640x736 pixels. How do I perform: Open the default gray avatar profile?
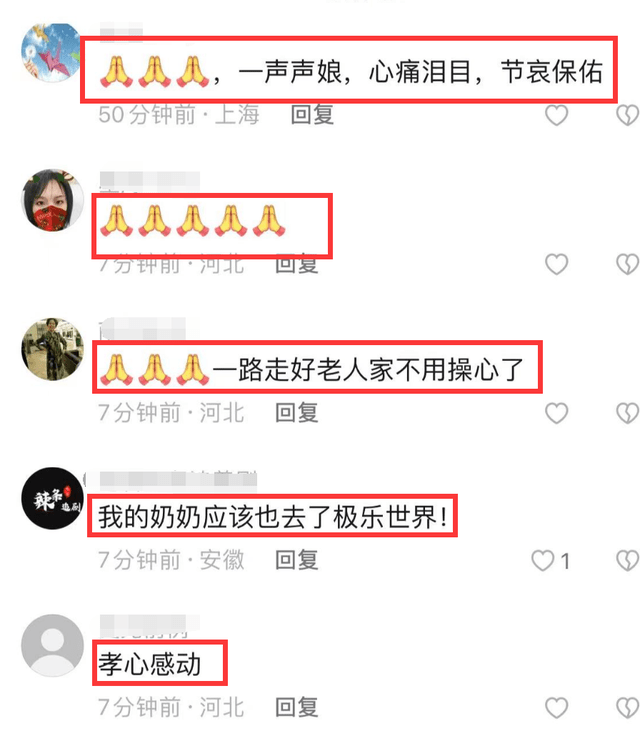(x=52, y=645)
